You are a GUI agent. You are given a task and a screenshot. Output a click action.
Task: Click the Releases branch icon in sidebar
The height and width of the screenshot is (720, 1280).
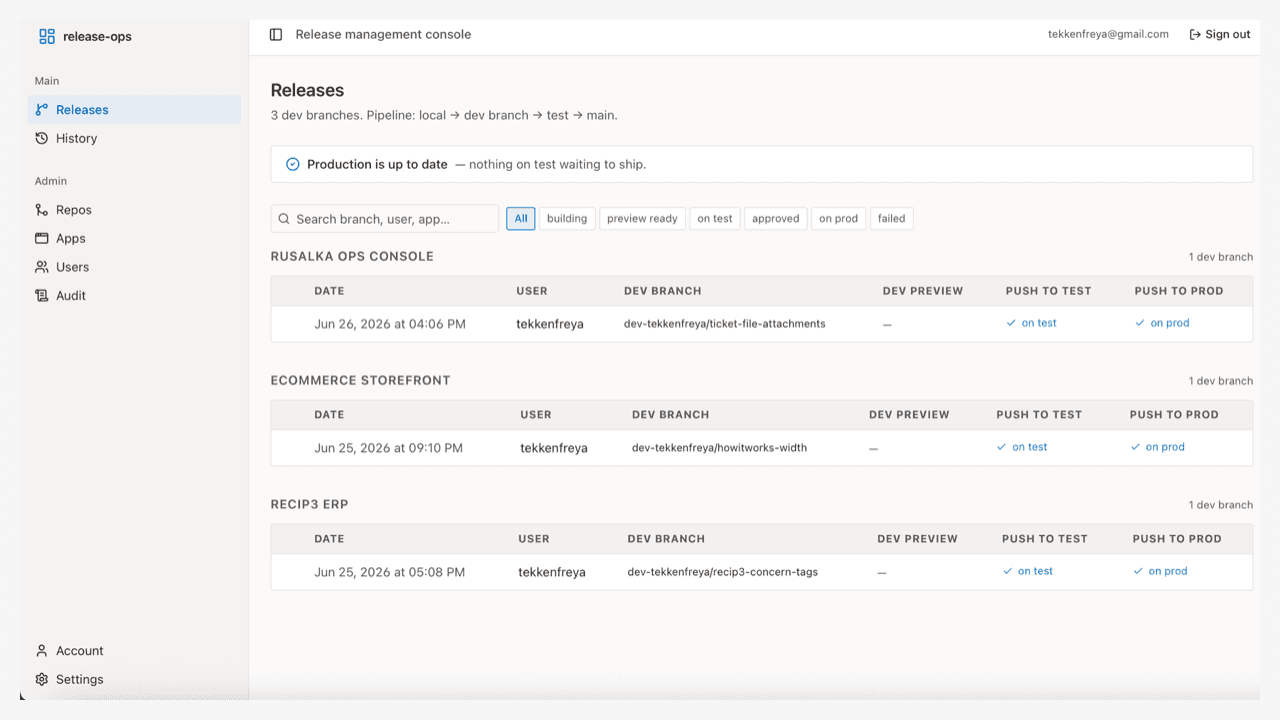click(x=42, y=110)
